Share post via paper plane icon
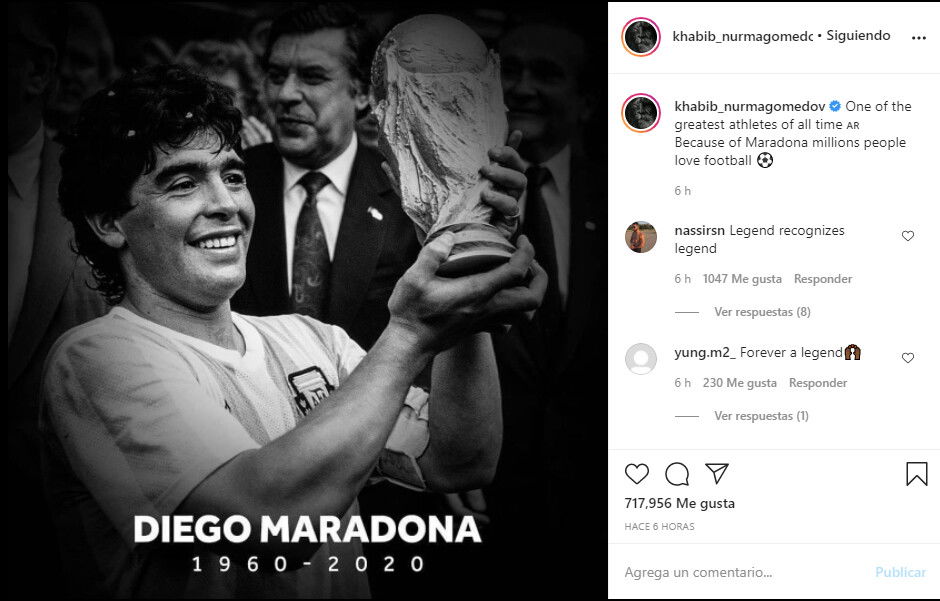The height and width of the screenshot is (601, 940). click(x=717, y=473)
